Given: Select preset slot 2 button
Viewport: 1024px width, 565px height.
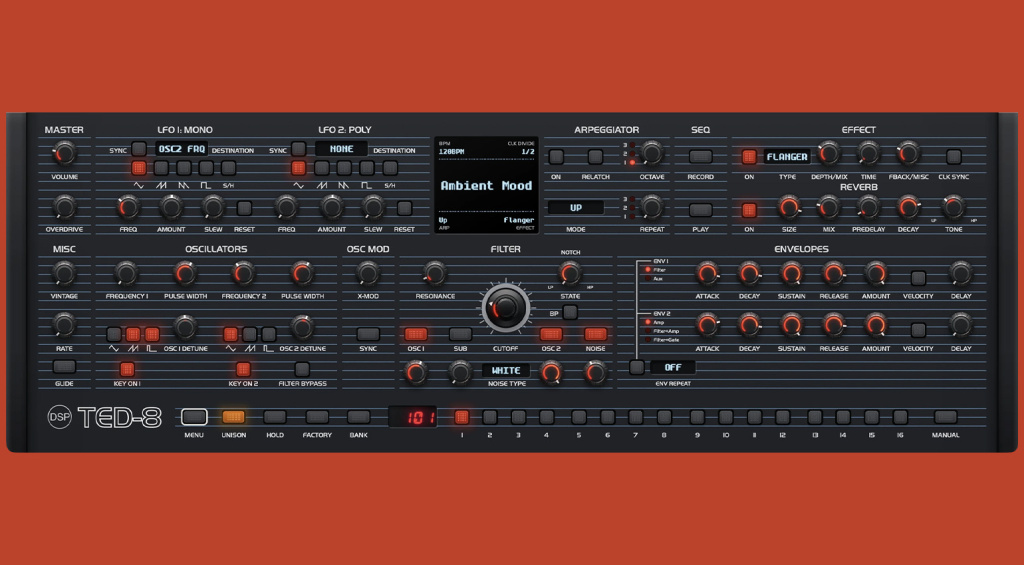Looking at the screenshot, I should click(490, 417).
